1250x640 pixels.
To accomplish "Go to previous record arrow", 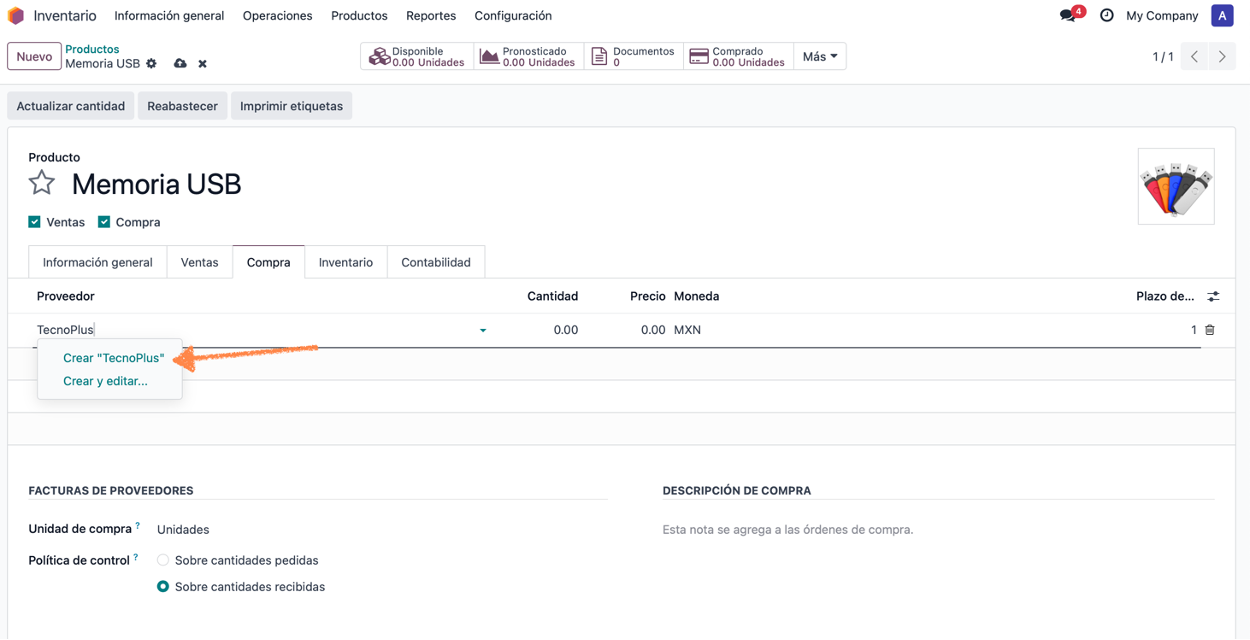I will click(x=1194, y=57).
